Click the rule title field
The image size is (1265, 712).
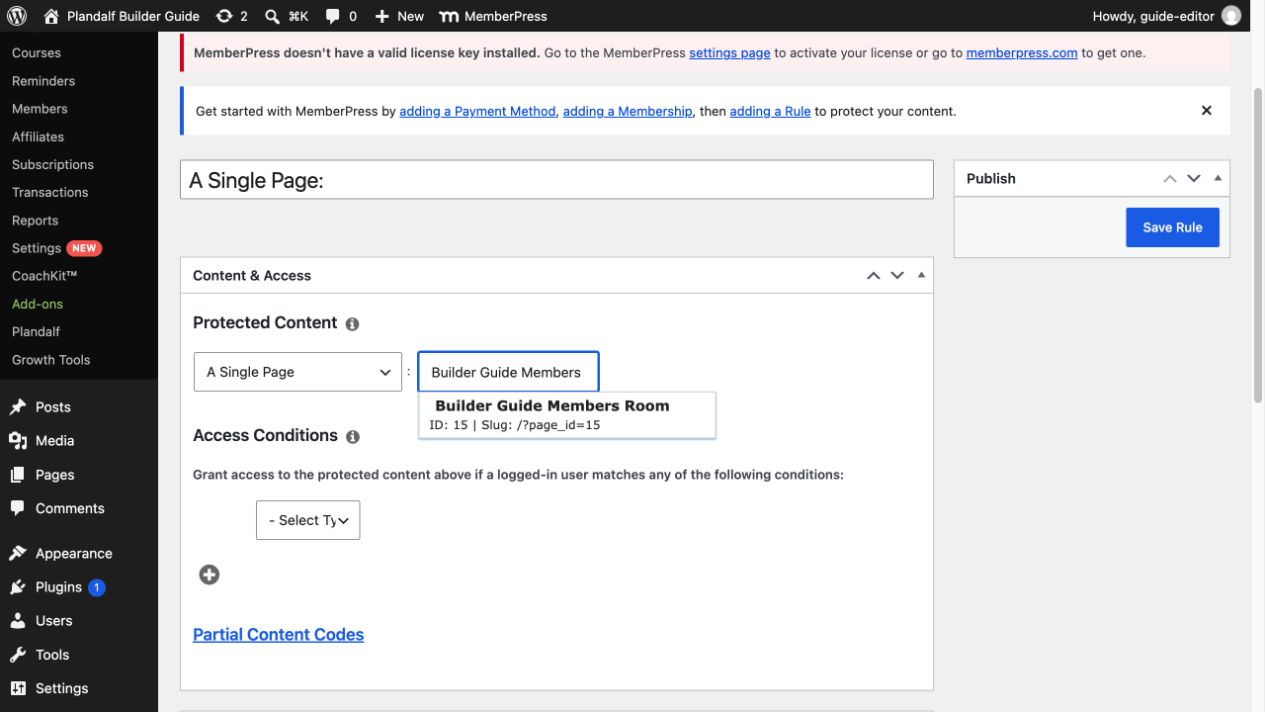tap(557, 180)
